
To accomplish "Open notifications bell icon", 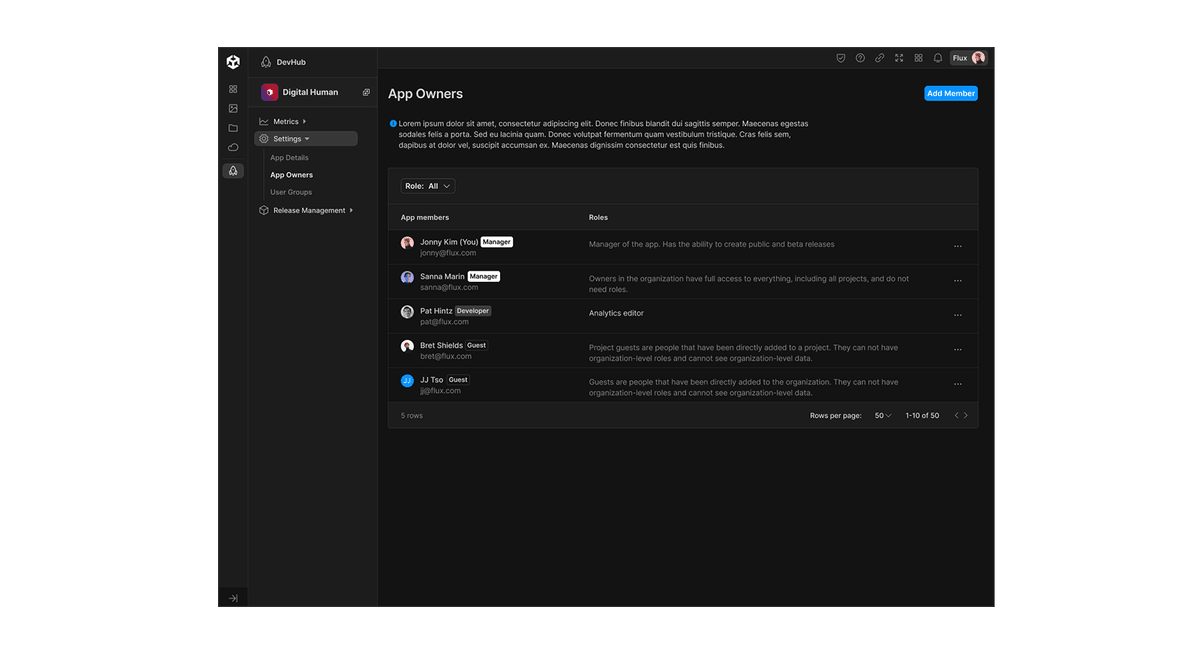I will coord(938,58).
